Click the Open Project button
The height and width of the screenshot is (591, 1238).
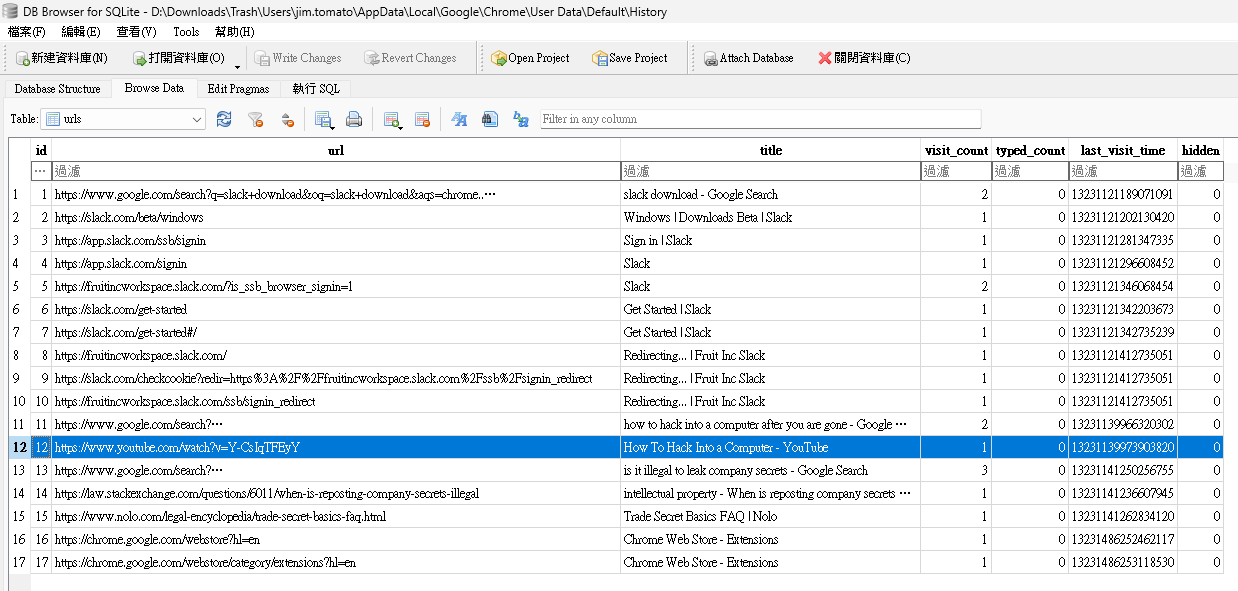tap(531, 58)
